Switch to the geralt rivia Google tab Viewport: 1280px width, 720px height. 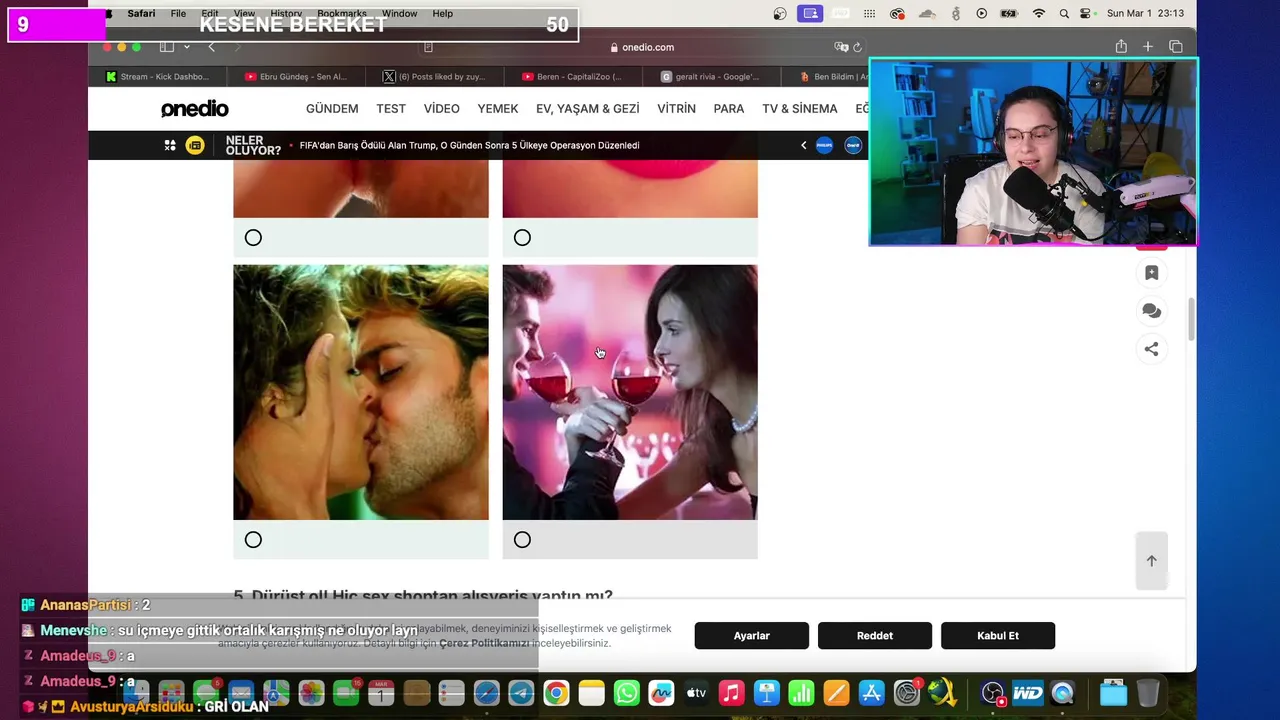tap(711, 76)
